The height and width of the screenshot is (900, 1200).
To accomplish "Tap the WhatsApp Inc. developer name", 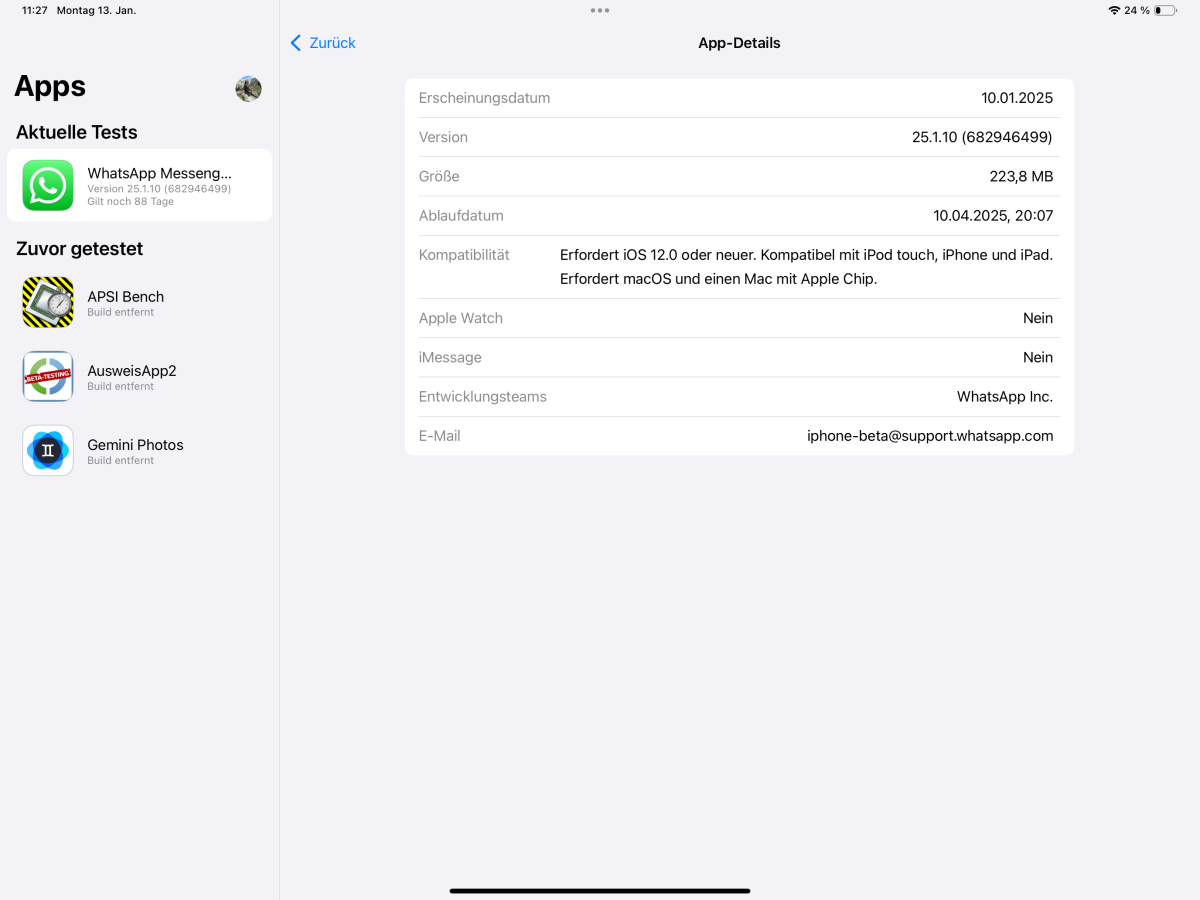I will pos(1005,397).
